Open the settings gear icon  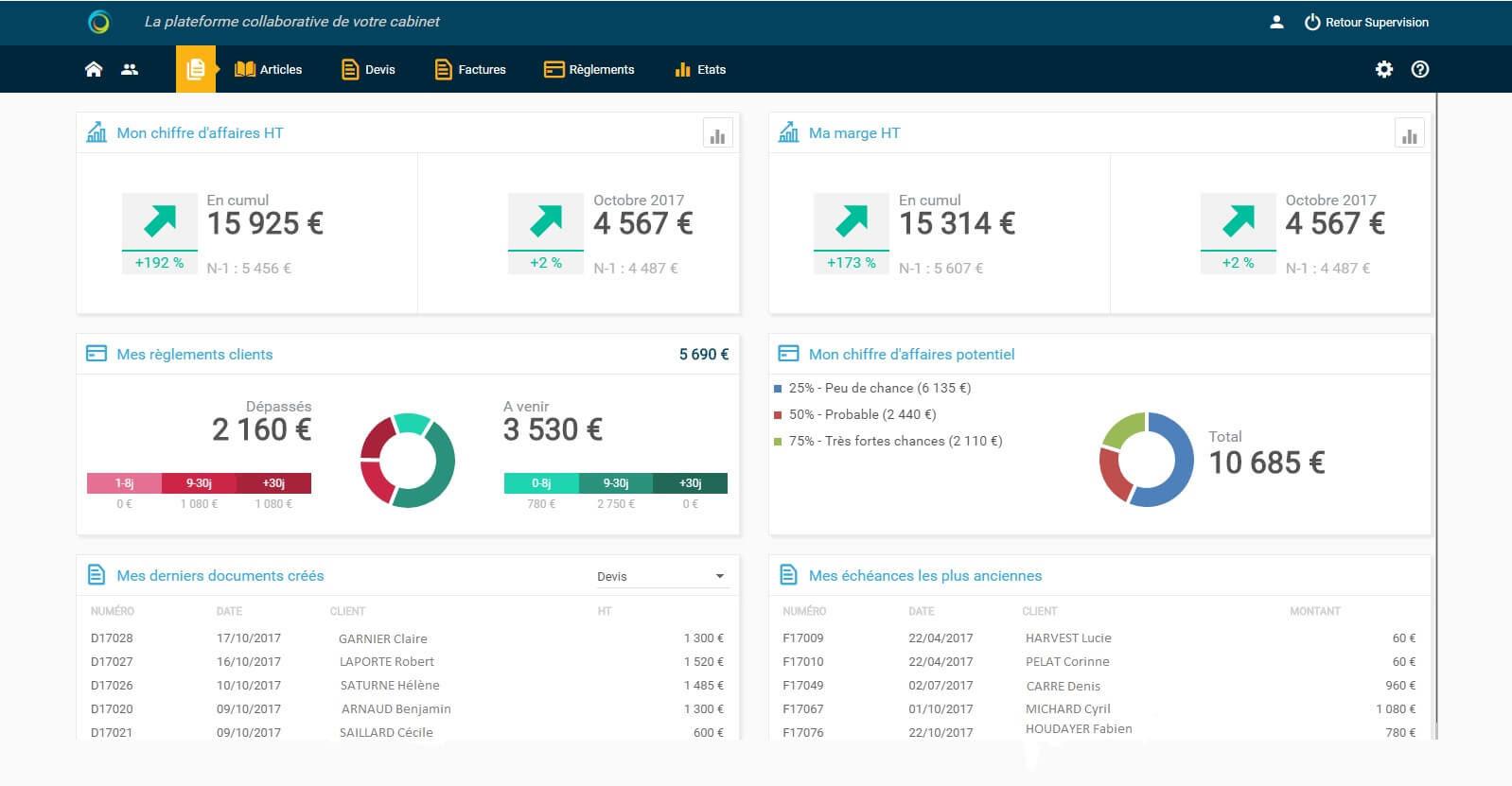point(1384,69)
